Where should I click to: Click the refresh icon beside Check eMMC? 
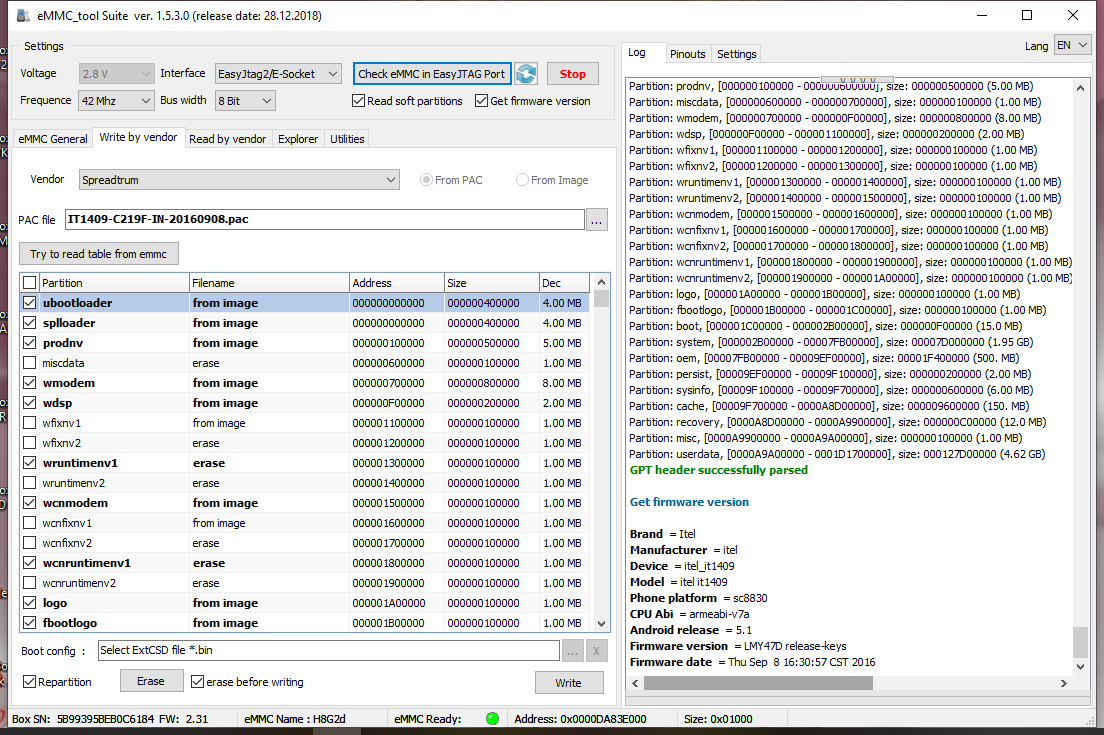[x=526, y=74]
